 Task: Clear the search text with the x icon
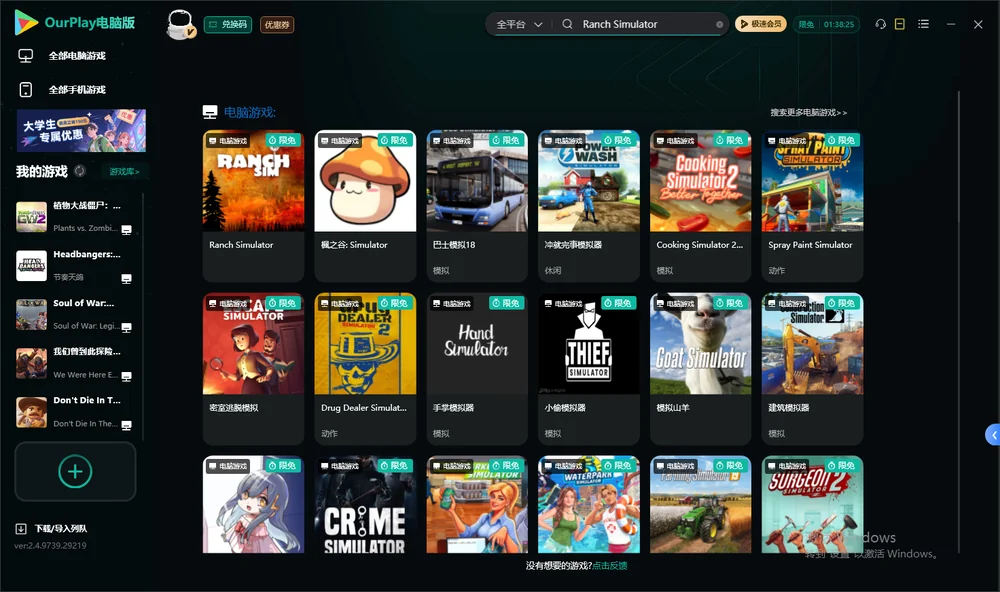tap(719, 24)
